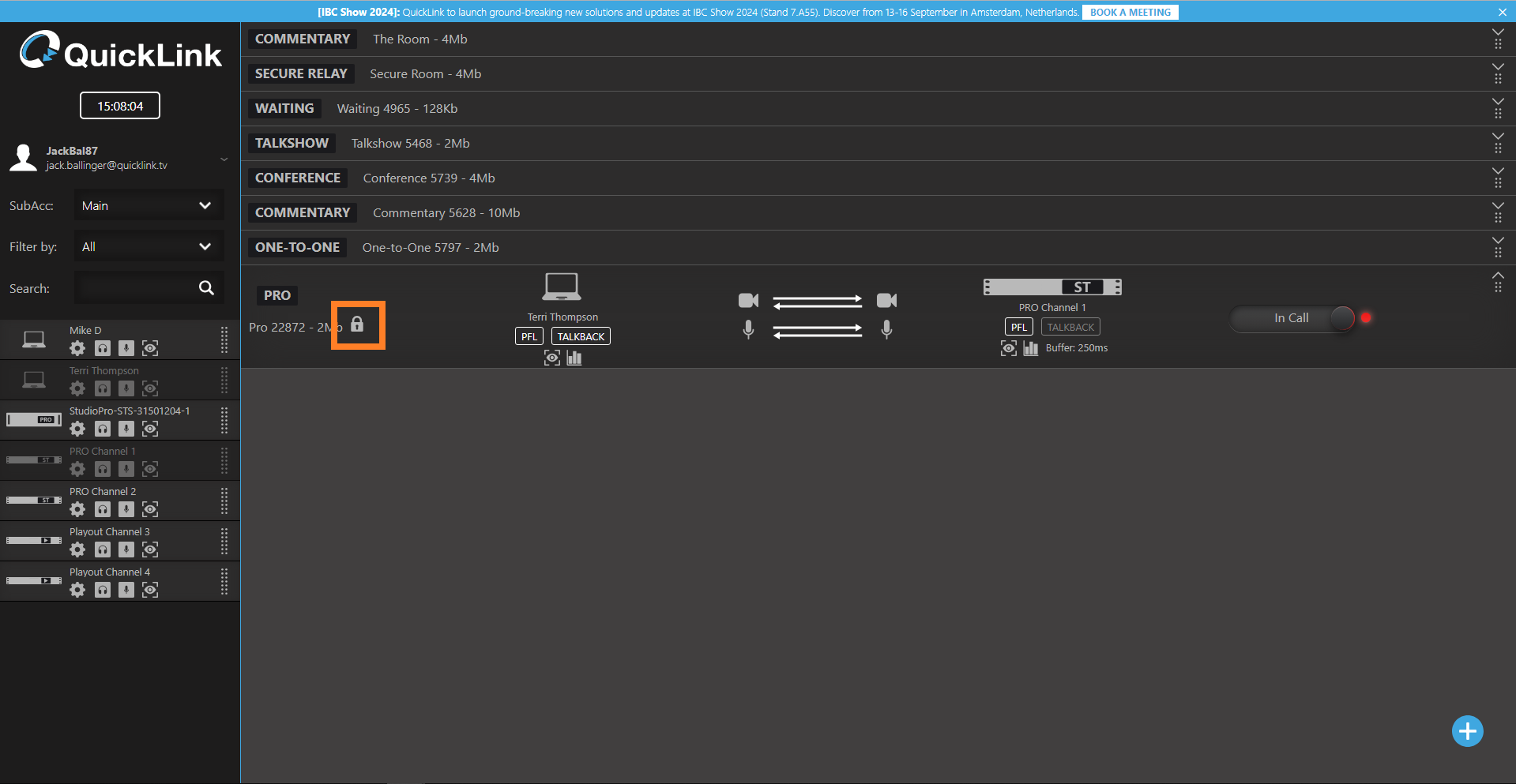Image resolution: width=1516 pixels, height=784 pixels.
Task: Toggle preview eye icon for Playout Channel 4
Action: tap(150, 590)
